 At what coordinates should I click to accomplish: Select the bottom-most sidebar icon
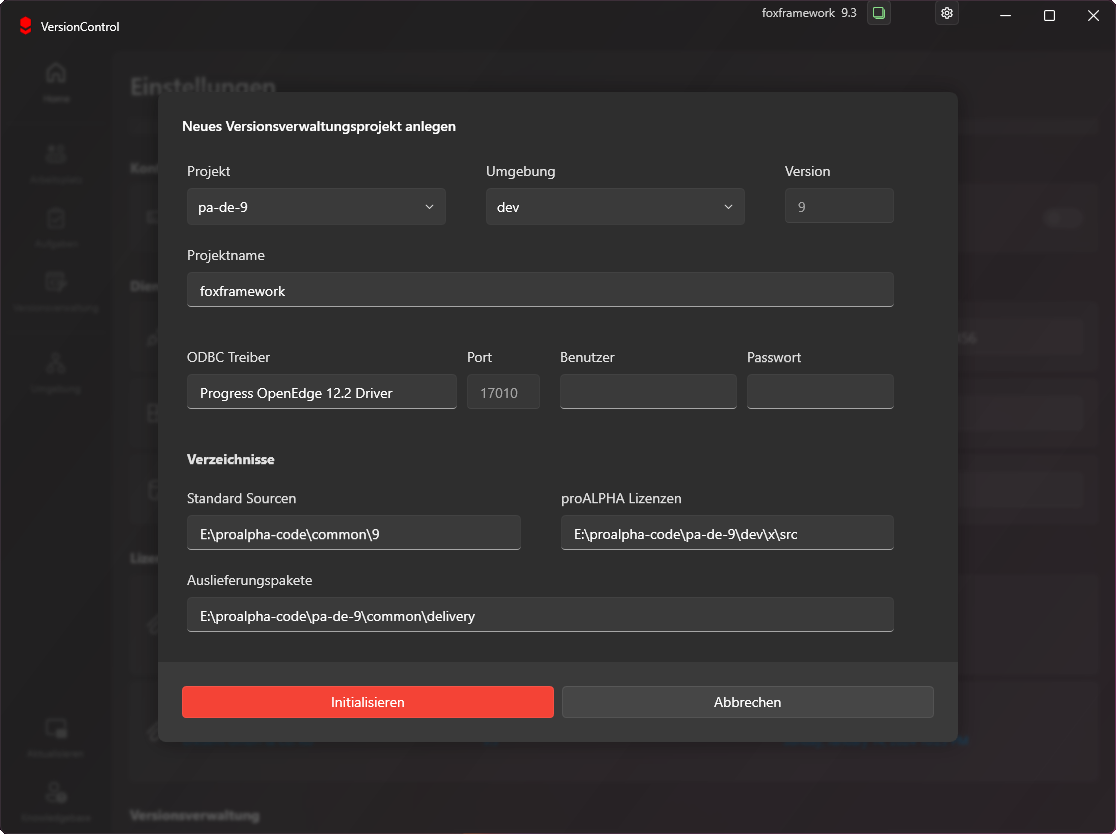click(56, 795)
